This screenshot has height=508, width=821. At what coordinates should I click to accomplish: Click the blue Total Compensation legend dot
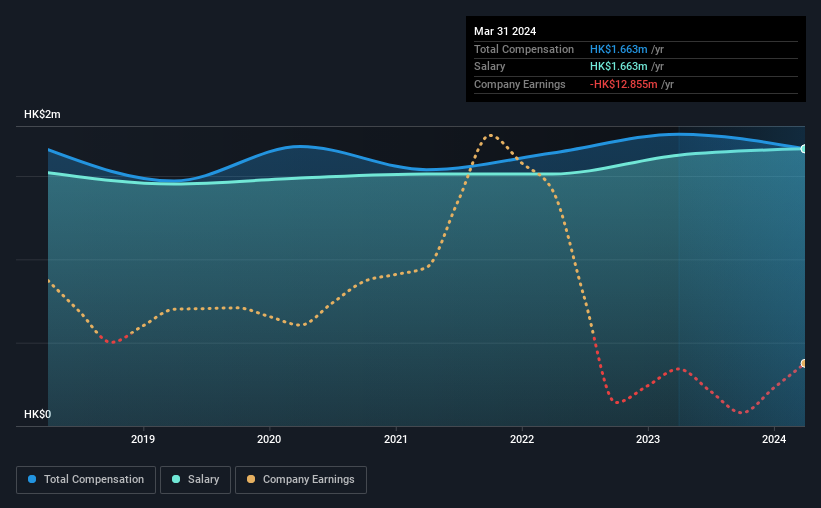click(32, 479)
